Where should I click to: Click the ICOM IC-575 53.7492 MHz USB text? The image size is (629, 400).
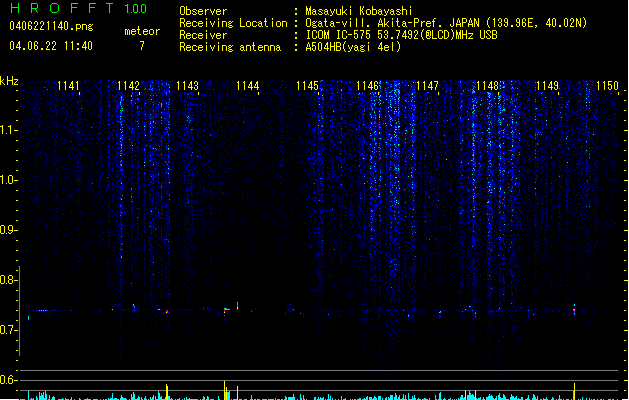point(402,35)
